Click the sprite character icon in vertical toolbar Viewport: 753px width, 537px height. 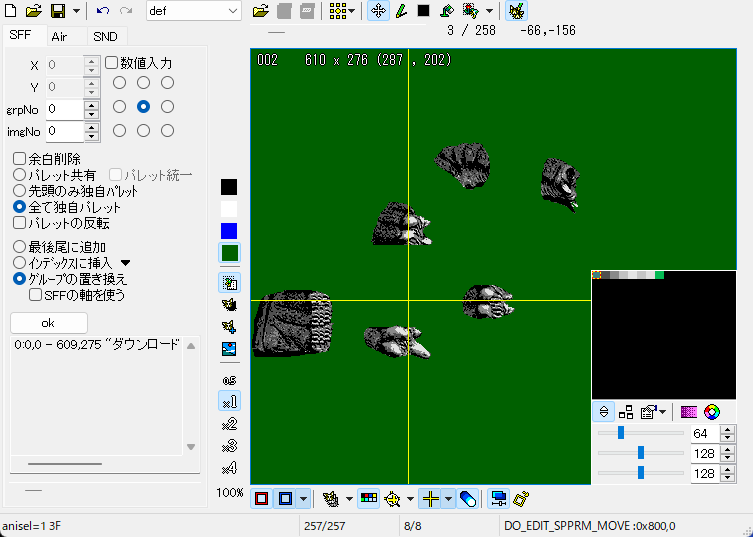(230, 305)
